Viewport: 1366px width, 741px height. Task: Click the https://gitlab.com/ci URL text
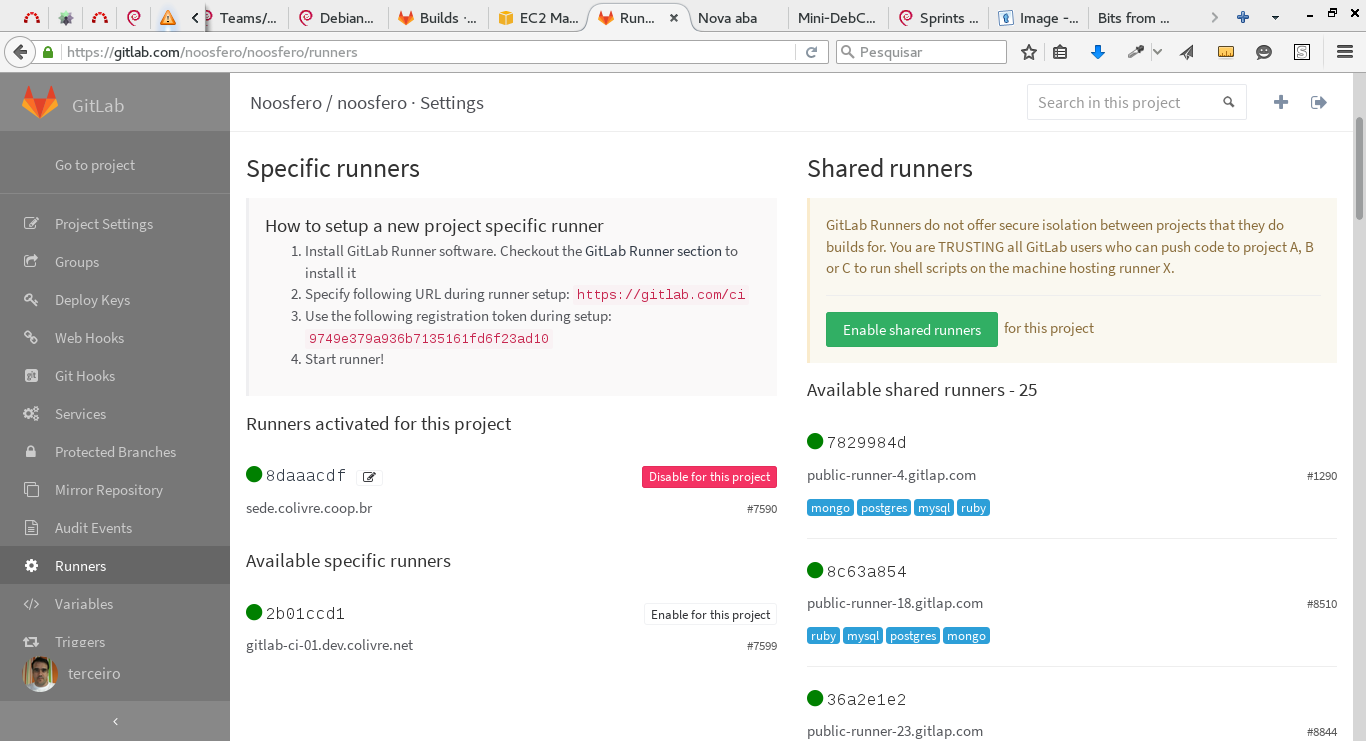pyautogui.click(x=661, y=295)
